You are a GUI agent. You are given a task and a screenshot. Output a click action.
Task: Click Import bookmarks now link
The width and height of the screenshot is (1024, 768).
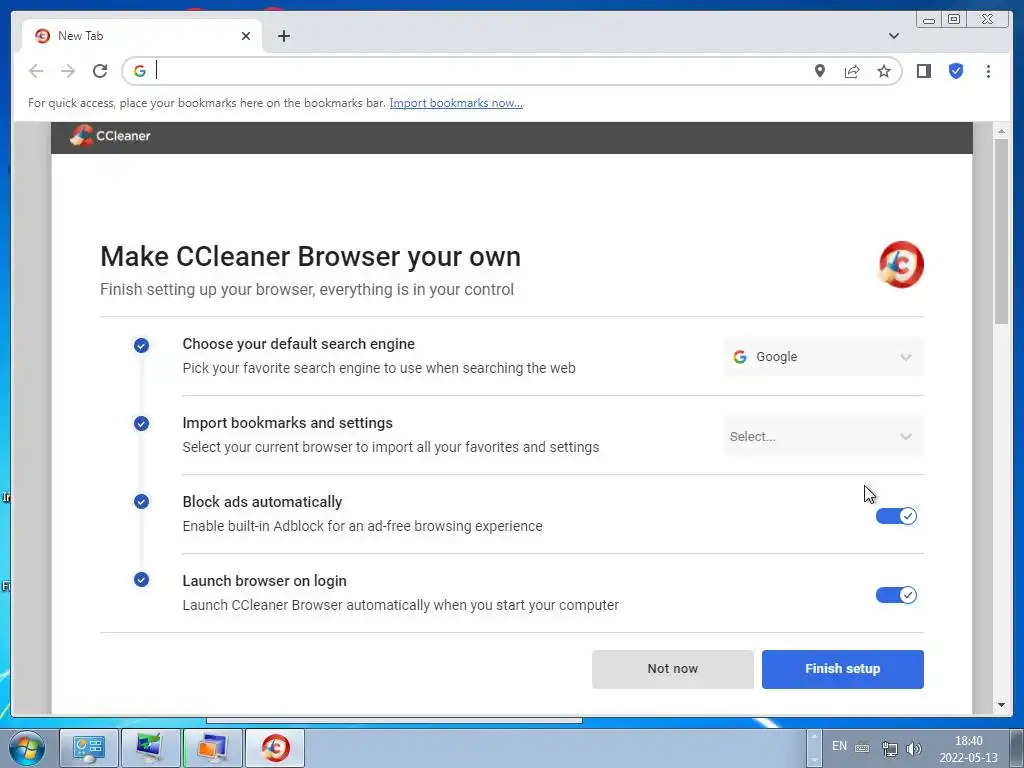coord(456,103)
